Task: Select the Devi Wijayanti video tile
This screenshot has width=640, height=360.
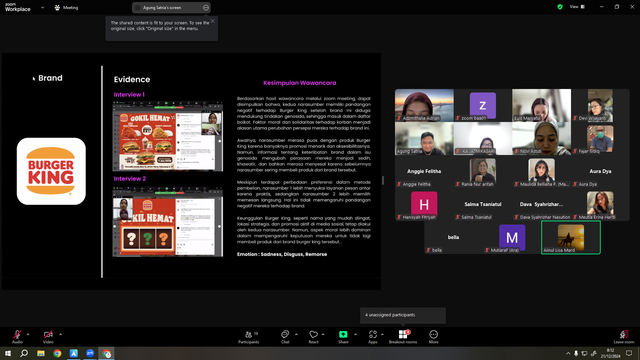Action: (600, 105)
